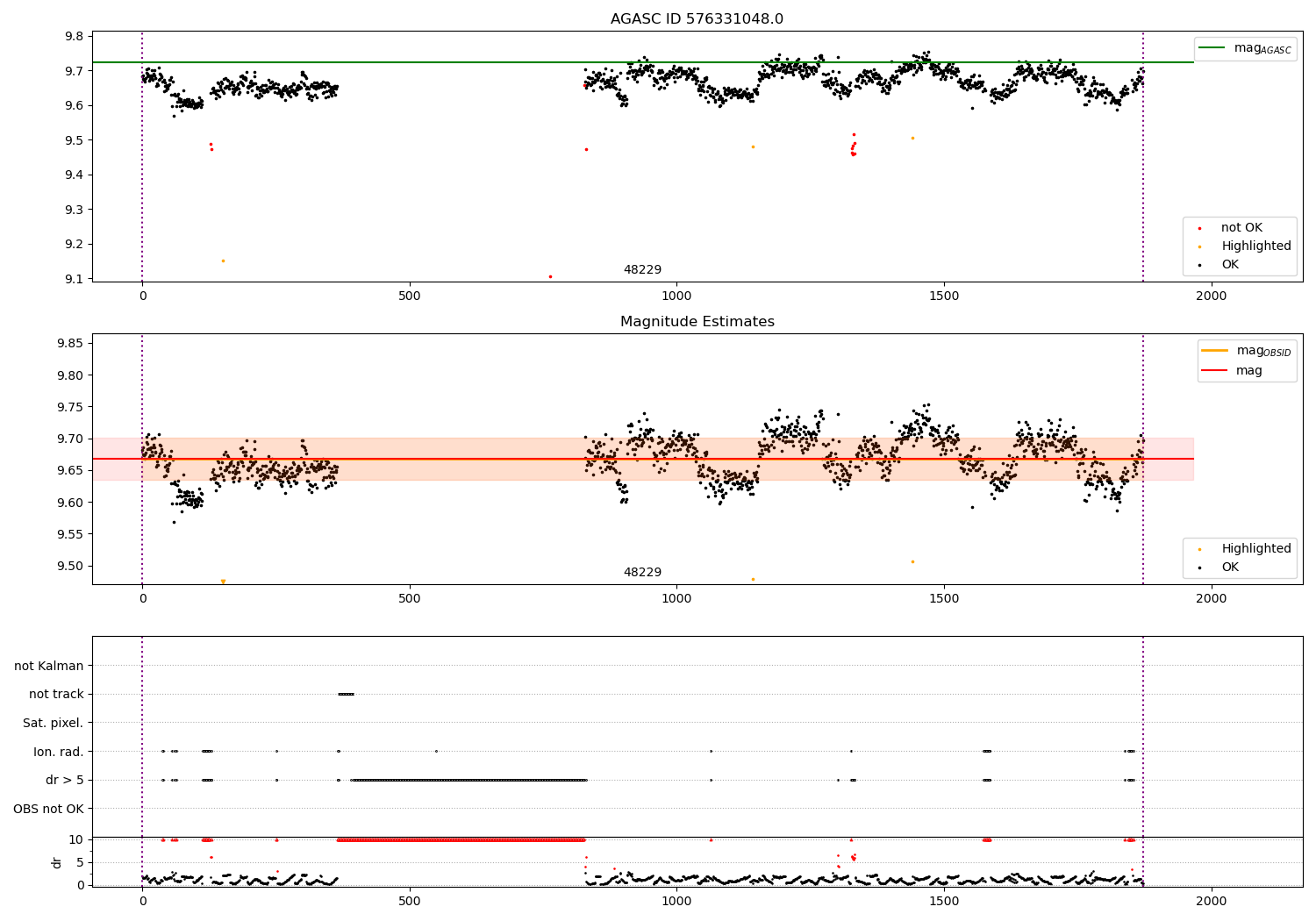The height and width of the screenshot is (921, 1316).
Task: Click the 'not OK' legend entry in top plot
Action: [1229, 228]
